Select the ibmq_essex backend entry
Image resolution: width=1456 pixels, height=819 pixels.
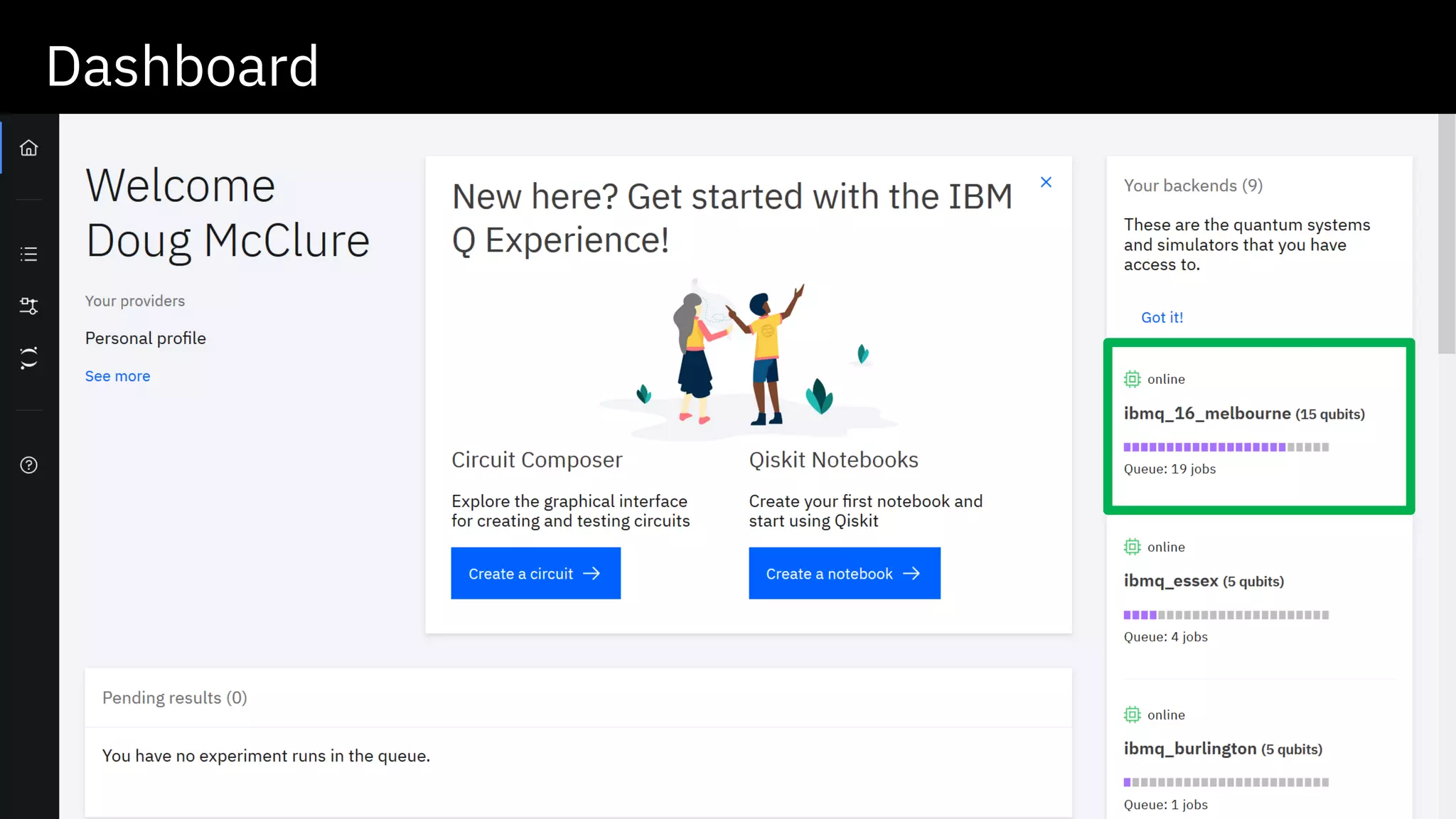(1171, 581)
